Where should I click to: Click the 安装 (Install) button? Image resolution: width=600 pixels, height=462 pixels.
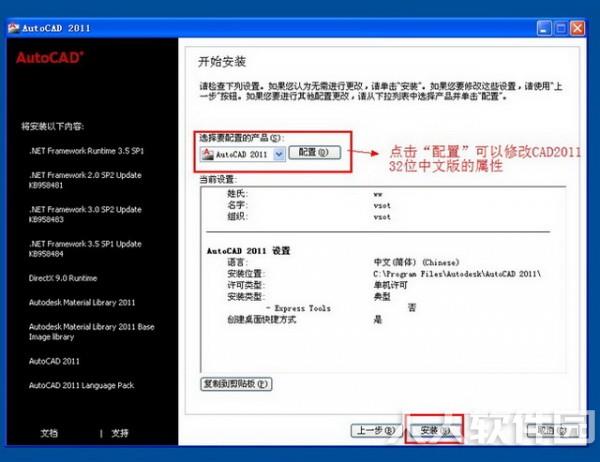[435, 431]
